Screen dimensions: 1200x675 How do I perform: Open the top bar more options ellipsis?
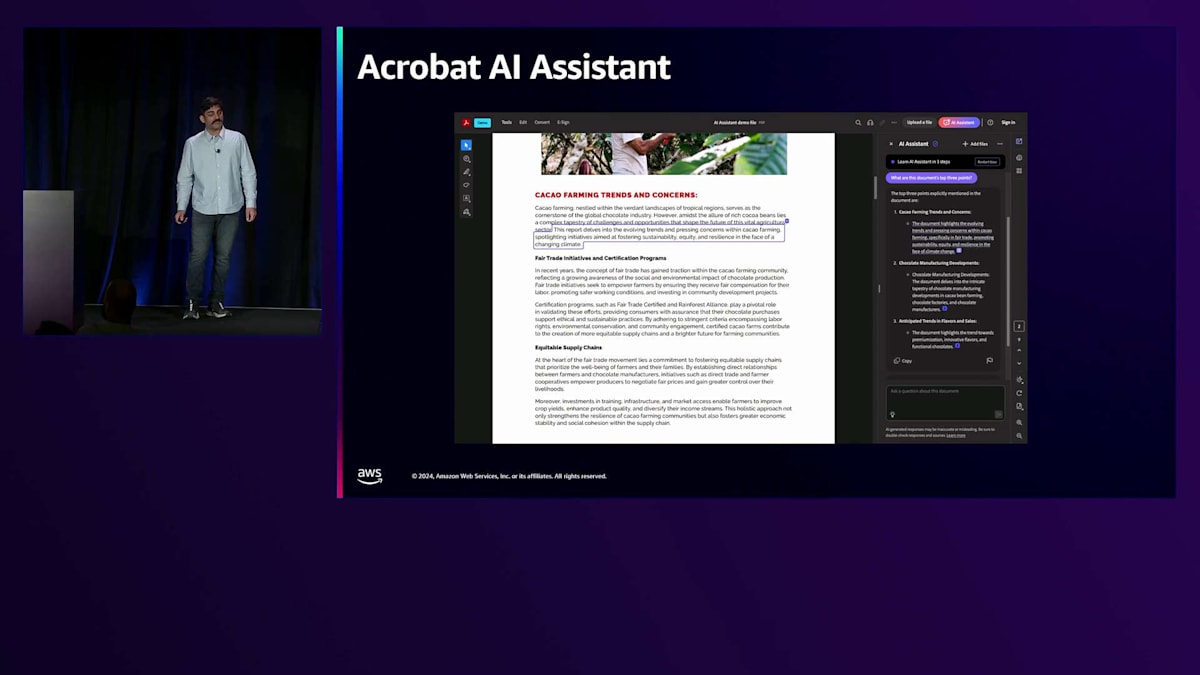(x=894, y=122)
